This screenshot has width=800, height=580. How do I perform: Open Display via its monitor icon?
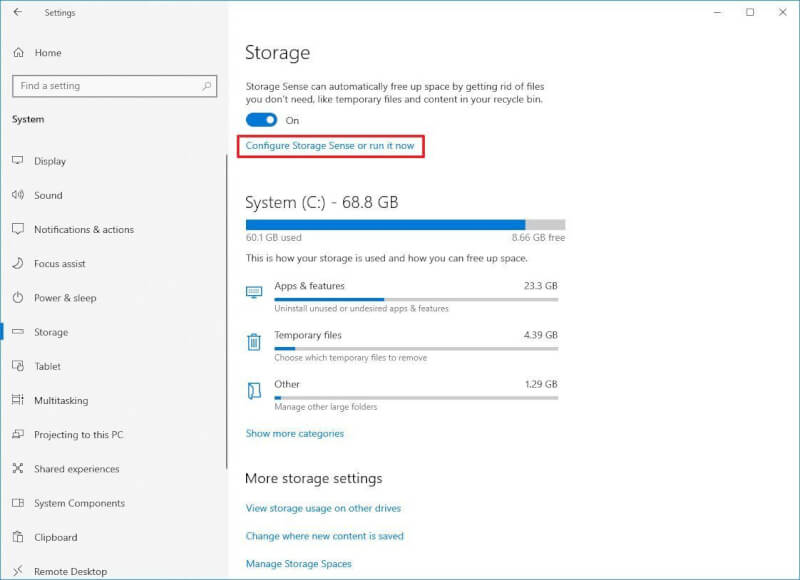pyautogui.click(x=18, y=161)
